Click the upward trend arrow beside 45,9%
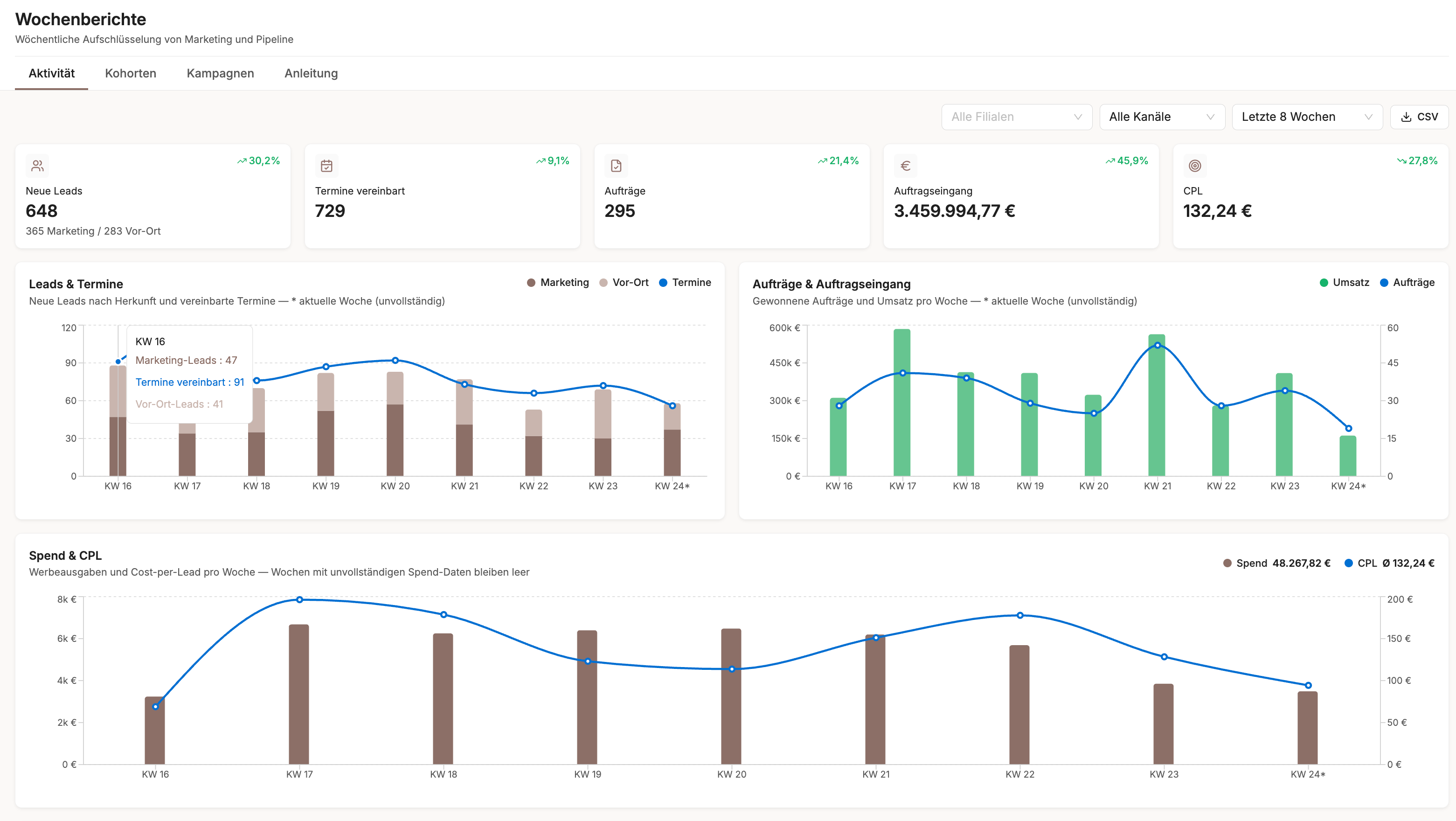 (1110, 161)
